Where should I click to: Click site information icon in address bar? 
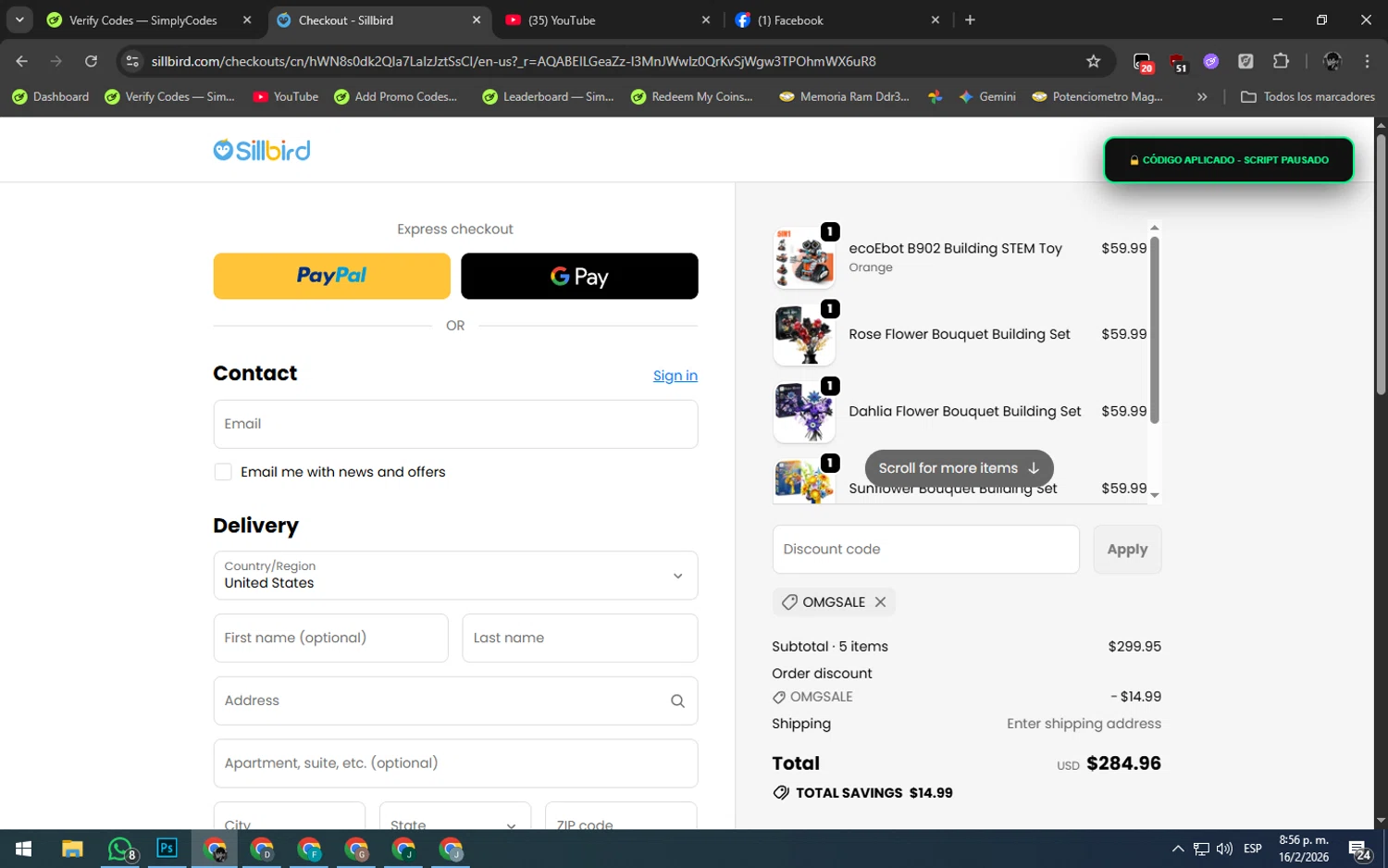coord(132,61)
